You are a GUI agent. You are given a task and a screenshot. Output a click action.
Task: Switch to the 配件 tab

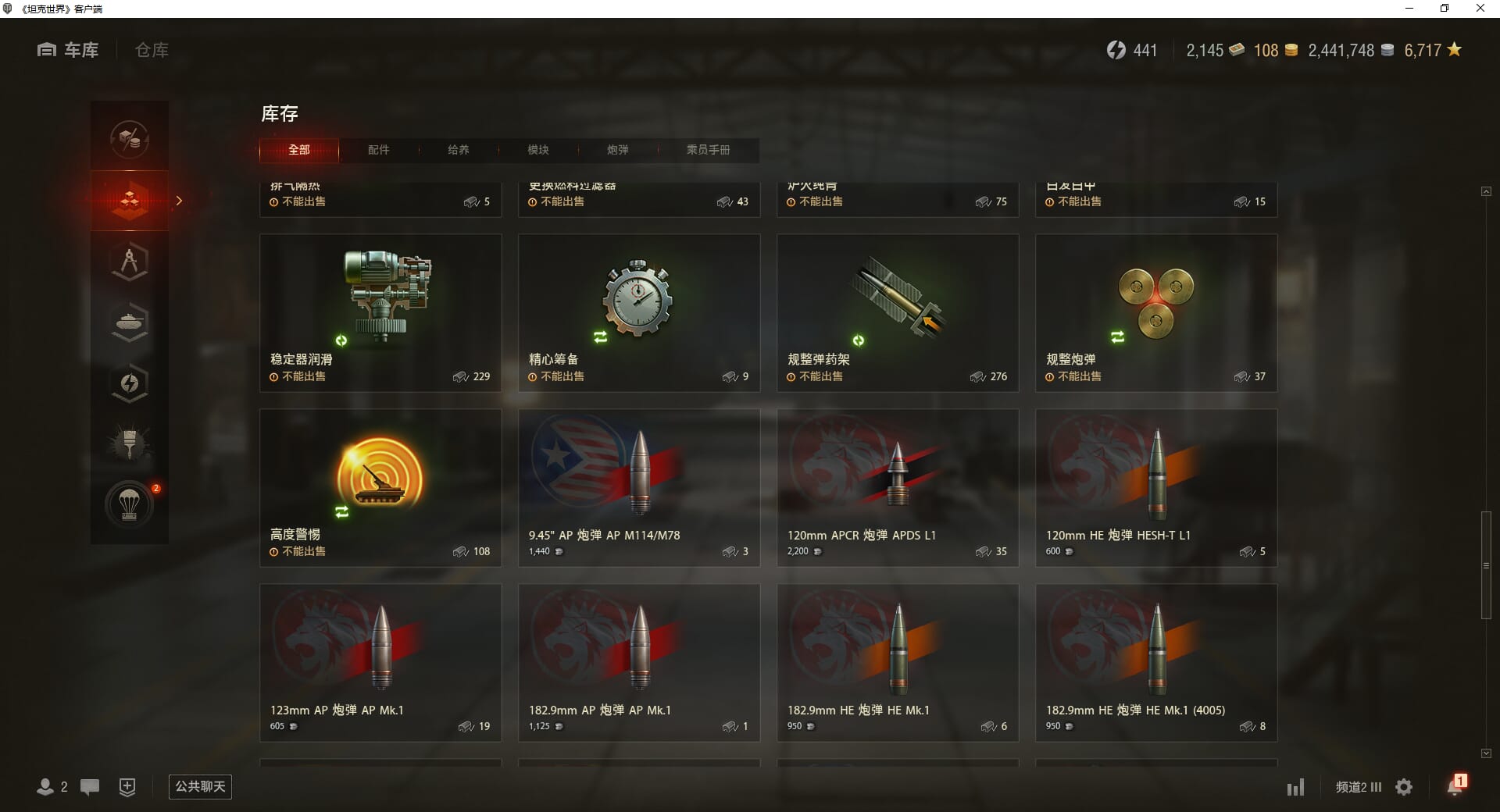(x=378, y=150)
